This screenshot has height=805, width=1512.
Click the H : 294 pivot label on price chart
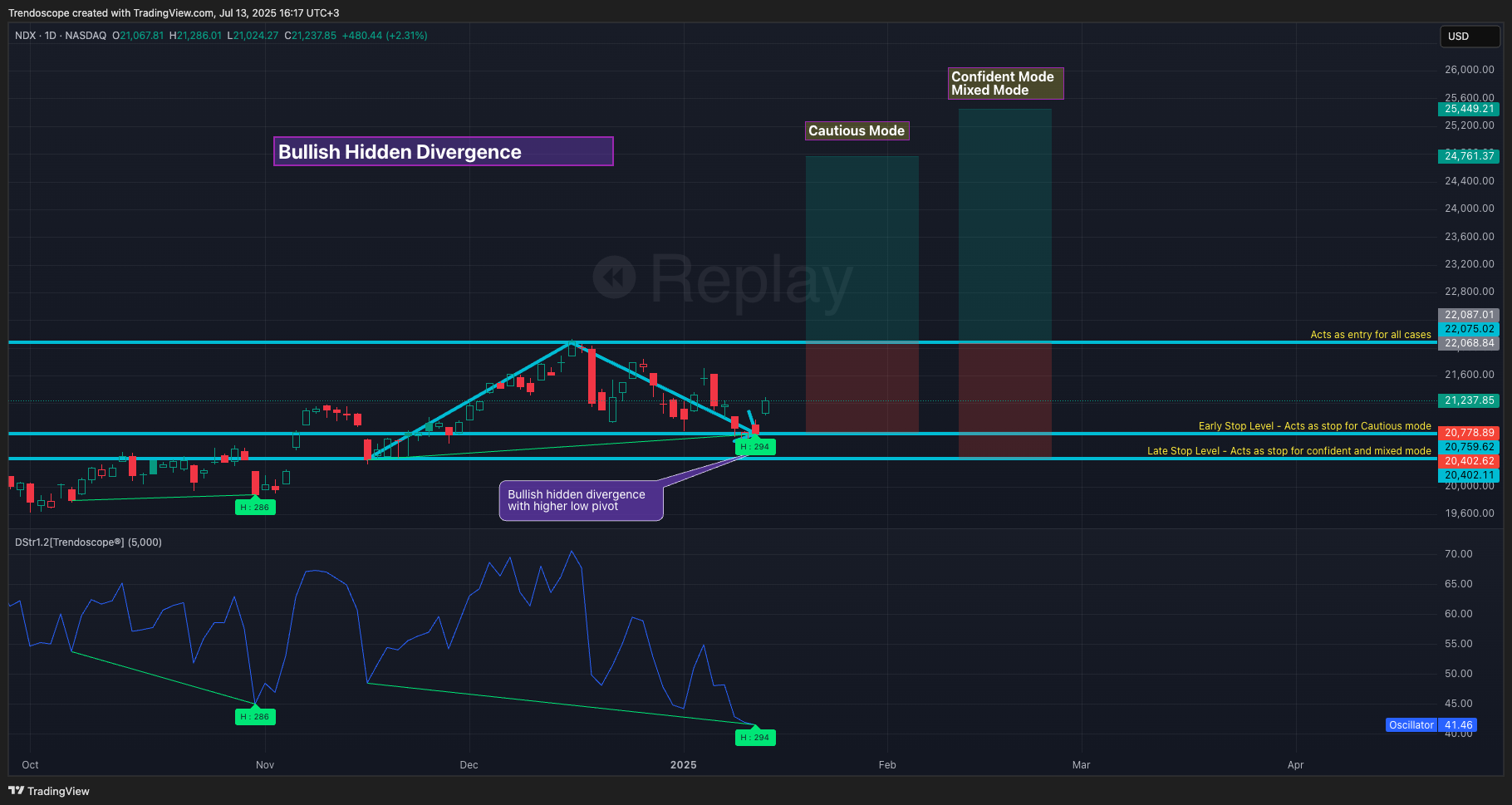tap(755, 447)
